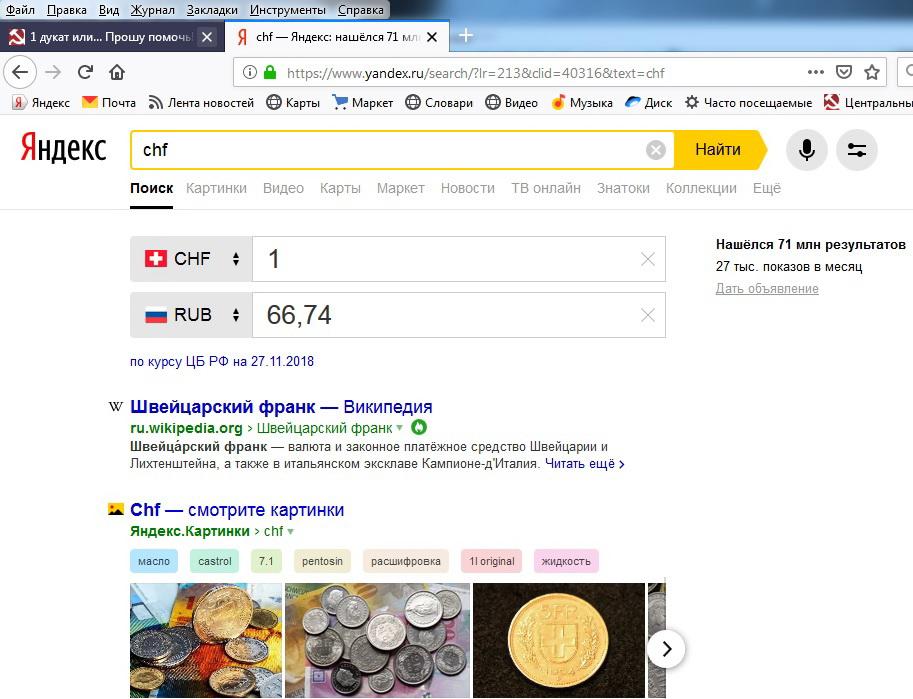Image resolution: width=913 pixels, height=699 pixels.
Task: Switch to Новости search tab
Action: [468, 188]
